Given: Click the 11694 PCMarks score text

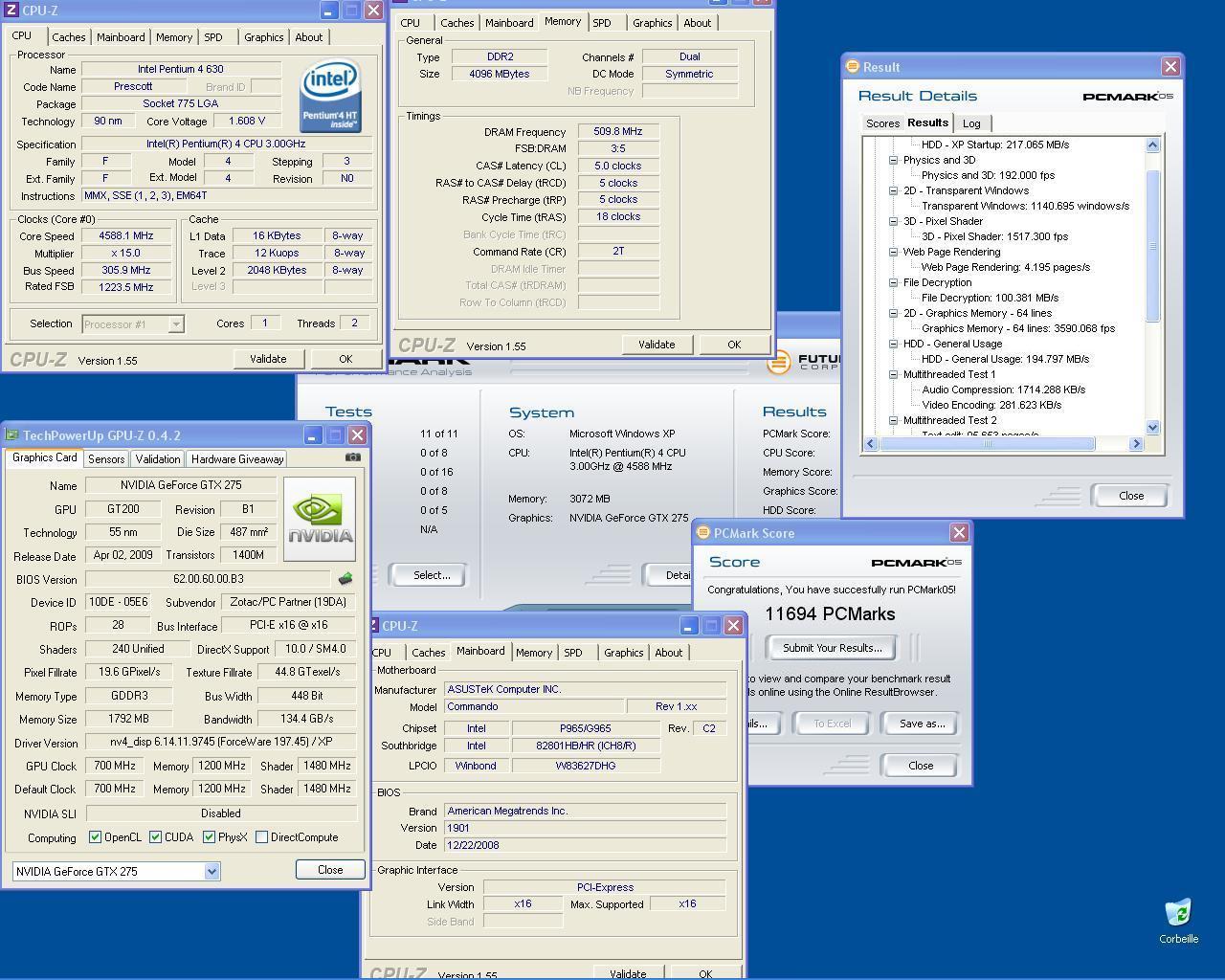Looking at the screenshot, I should point(831,614).
